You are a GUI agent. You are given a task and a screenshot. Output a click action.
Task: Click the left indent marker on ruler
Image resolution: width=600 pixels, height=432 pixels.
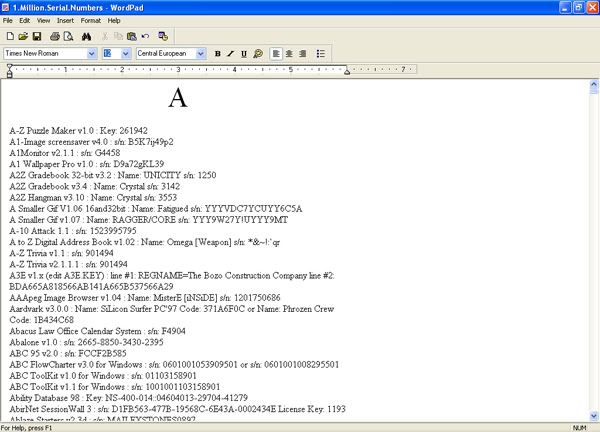point(10,71)
